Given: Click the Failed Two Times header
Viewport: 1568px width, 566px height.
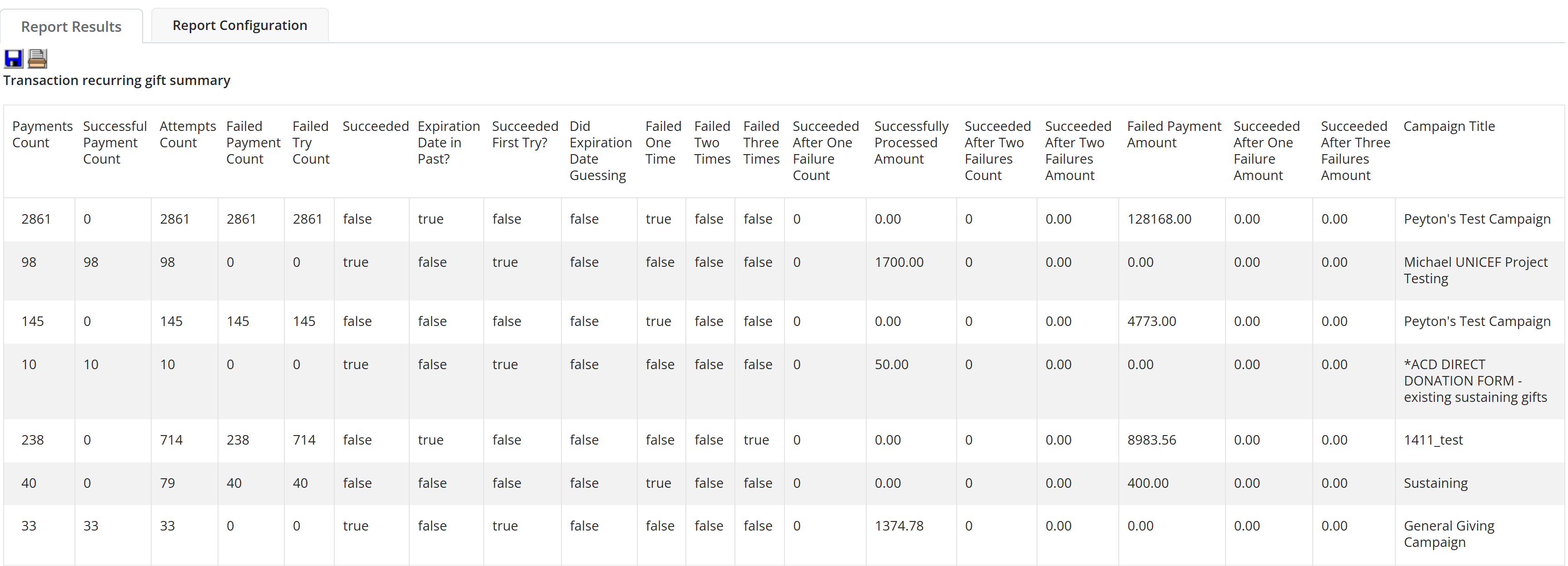Looking at the screenshot, I should tap(712, 143).
